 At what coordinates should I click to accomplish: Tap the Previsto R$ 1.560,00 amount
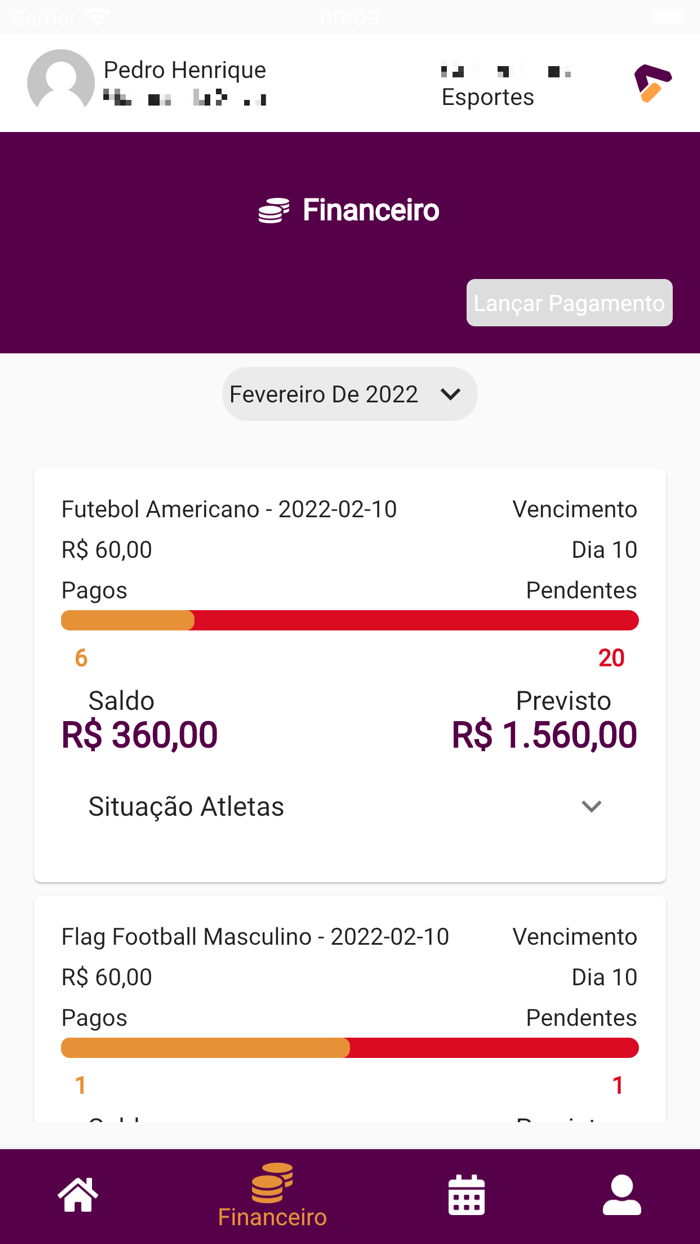click(544, 735)
